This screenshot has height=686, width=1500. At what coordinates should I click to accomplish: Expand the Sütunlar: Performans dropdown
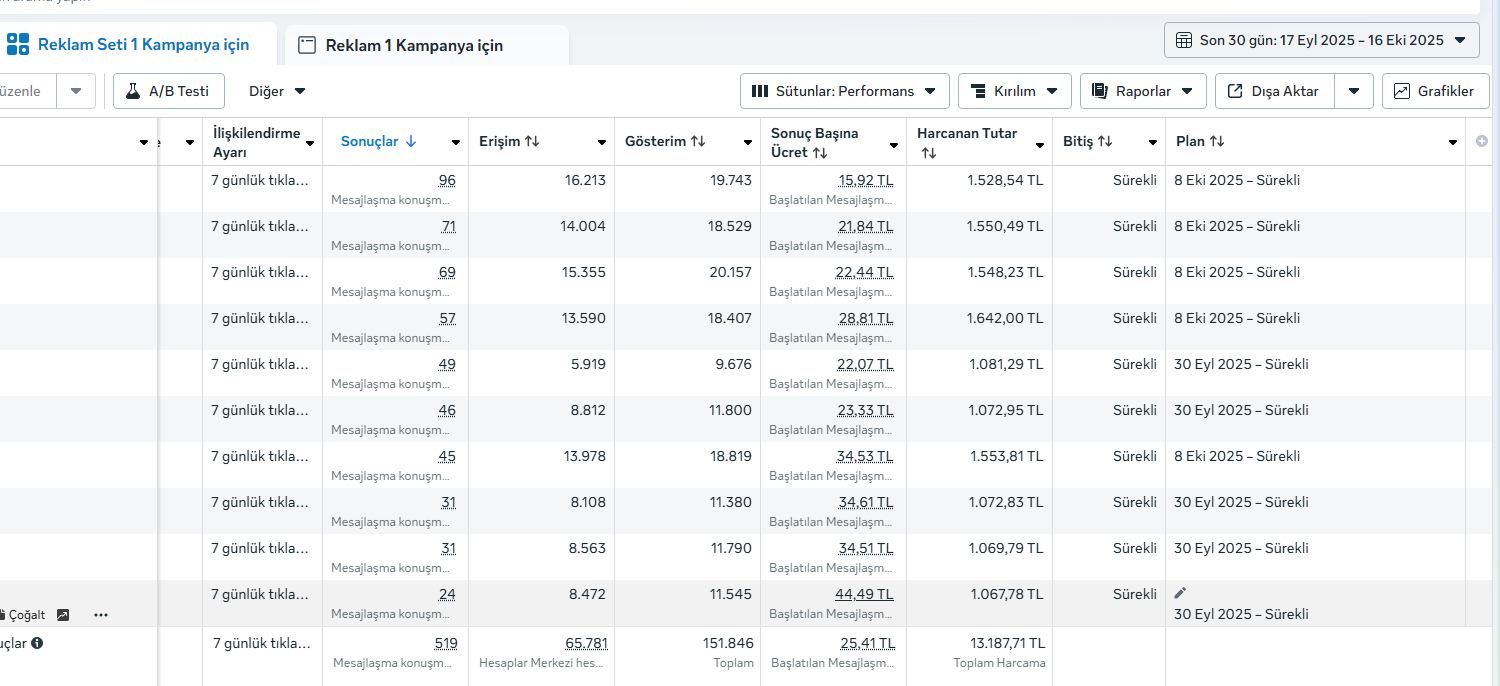click(x=844, y=91)
